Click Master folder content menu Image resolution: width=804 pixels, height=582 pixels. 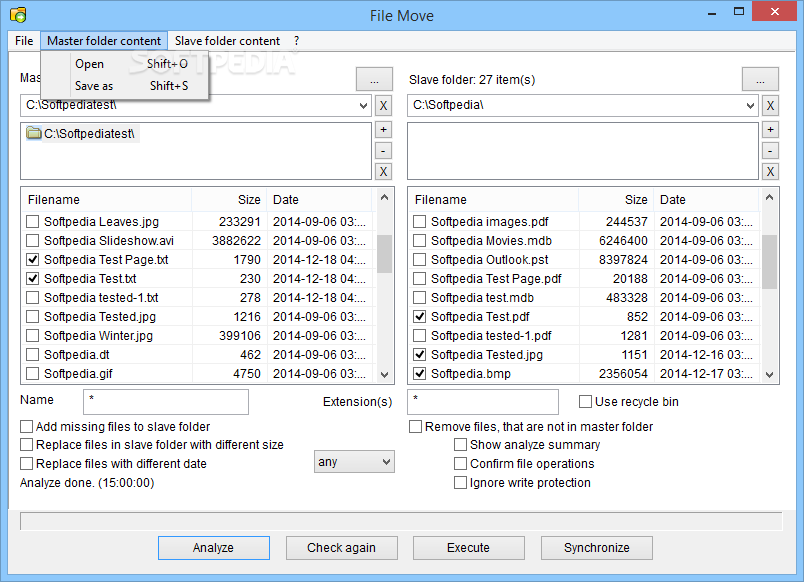point(104,41)
